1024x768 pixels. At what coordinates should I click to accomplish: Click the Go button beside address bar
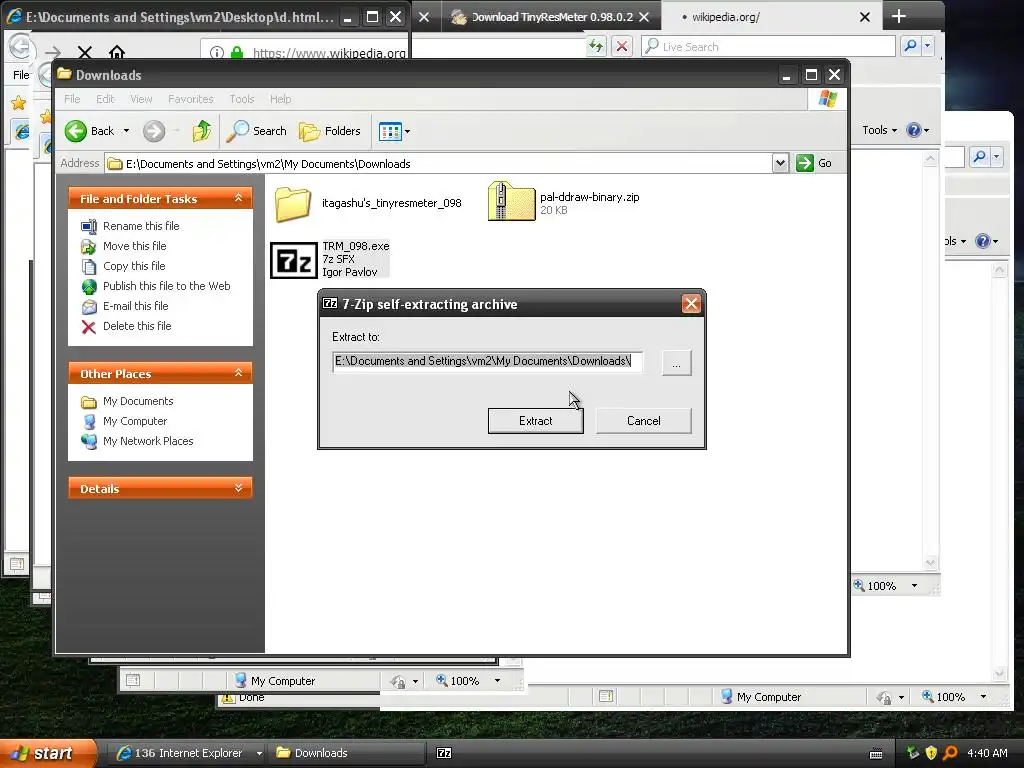(814, 163)
